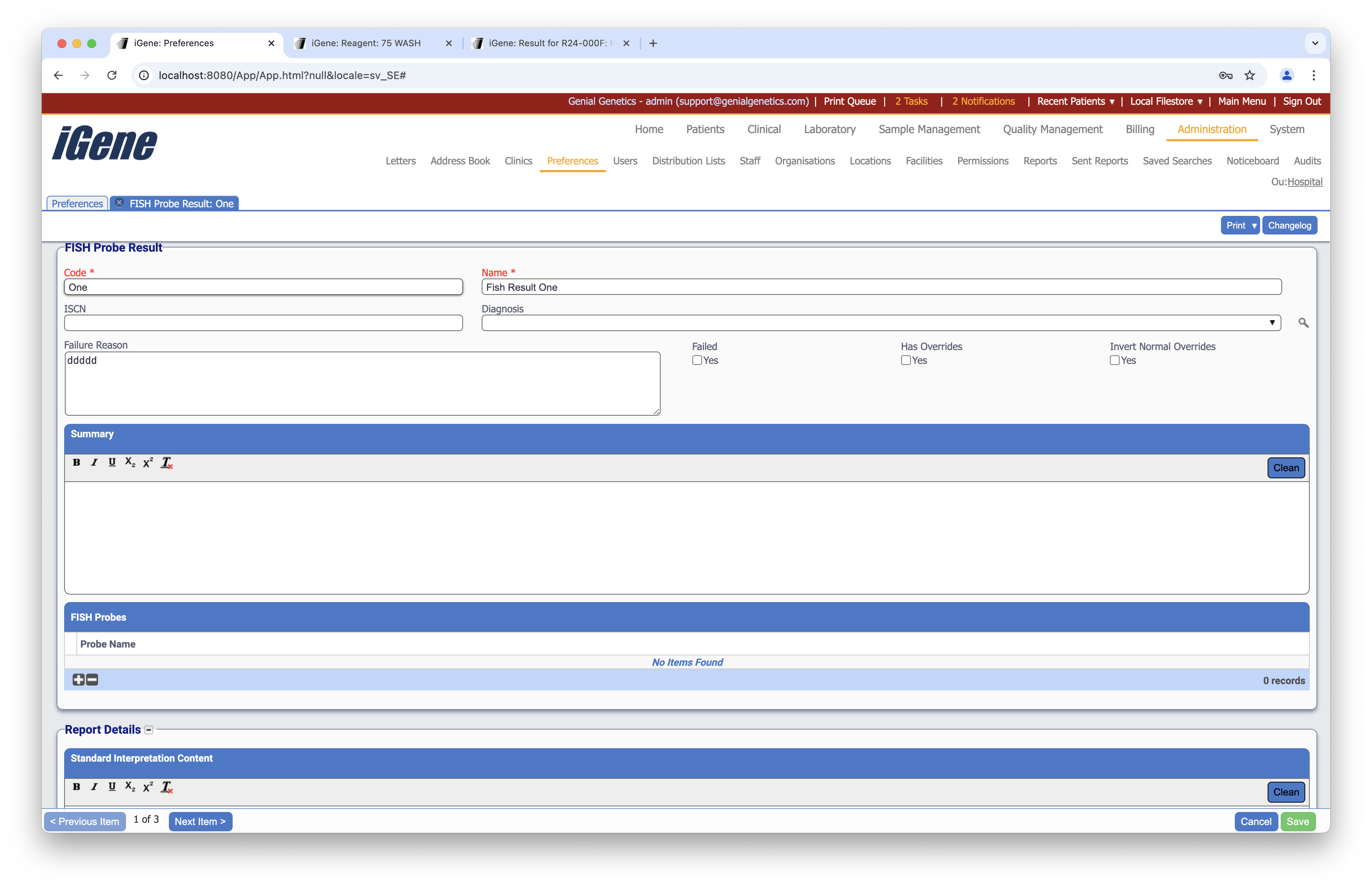The width and height of the screenshot is (1372, 888).
Task: Check the Failed Yes checkbox
Action: [x=697, y=360]
